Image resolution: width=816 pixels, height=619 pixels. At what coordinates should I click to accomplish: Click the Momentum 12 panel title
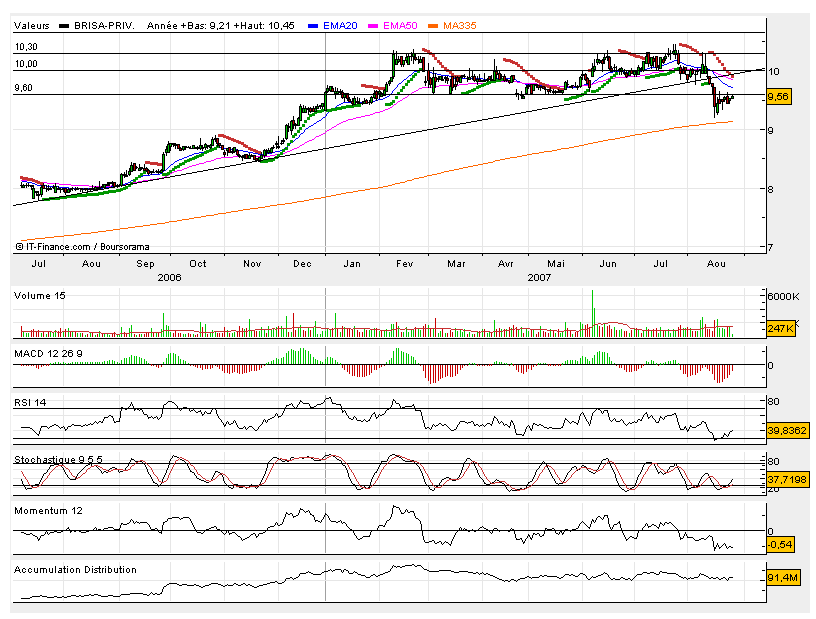coord(48,511)
